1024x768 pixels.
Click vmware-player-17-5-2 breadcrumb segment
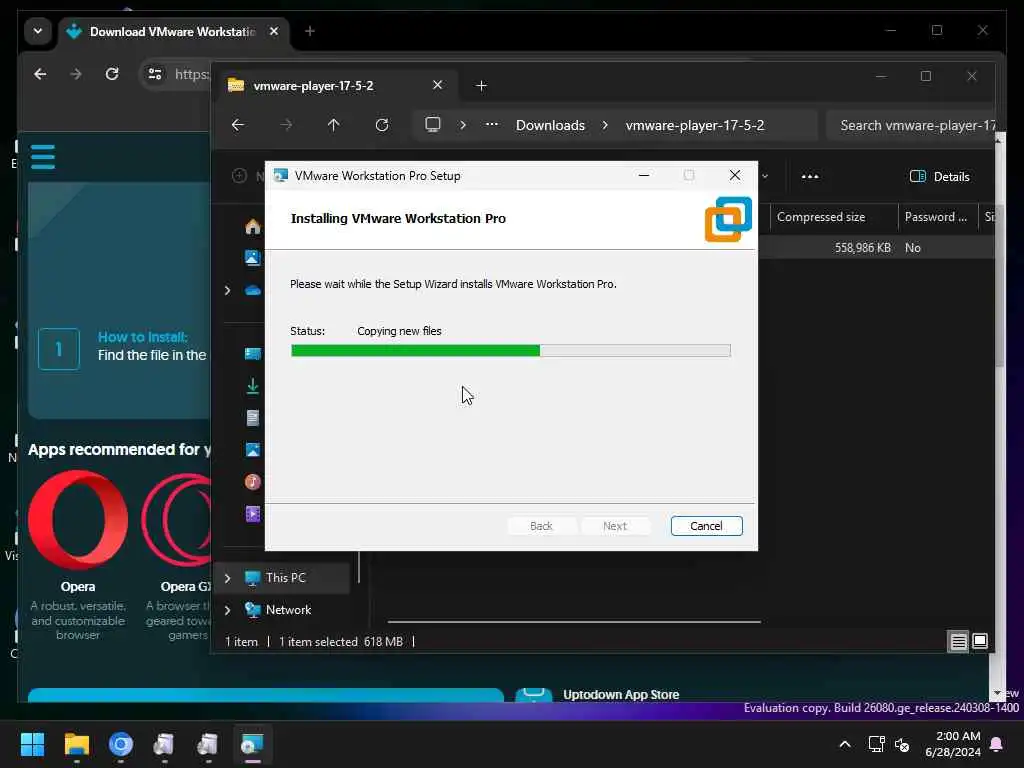point(694,125)
